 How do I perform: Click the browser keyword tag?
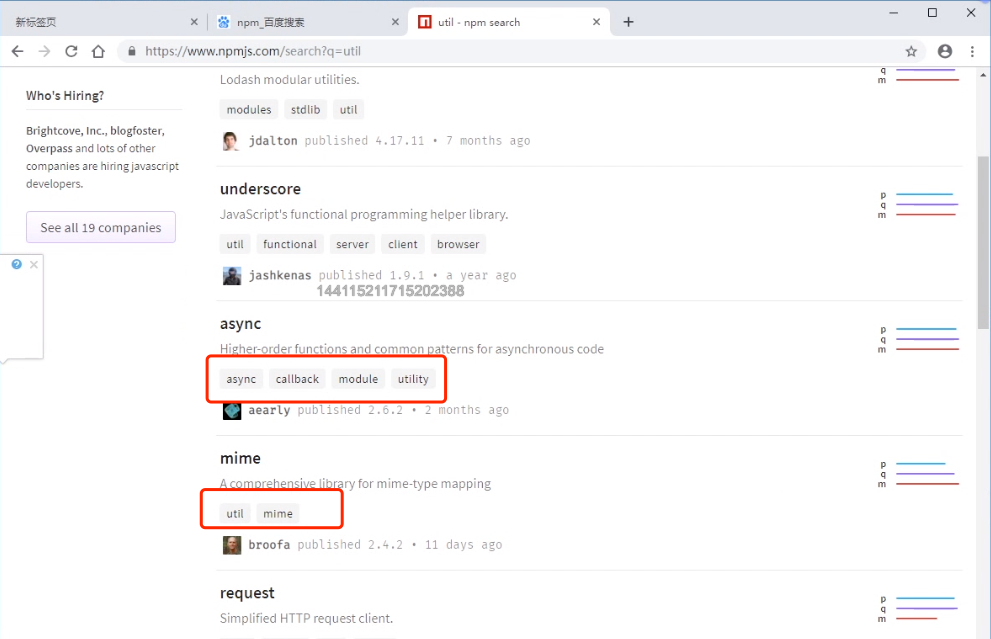pos(458,244)
